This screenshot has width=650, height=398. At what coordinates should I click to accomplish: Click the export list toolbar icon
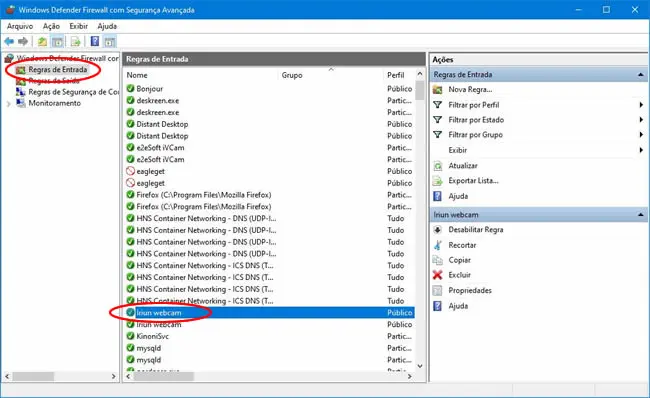(x=75, y=41)
